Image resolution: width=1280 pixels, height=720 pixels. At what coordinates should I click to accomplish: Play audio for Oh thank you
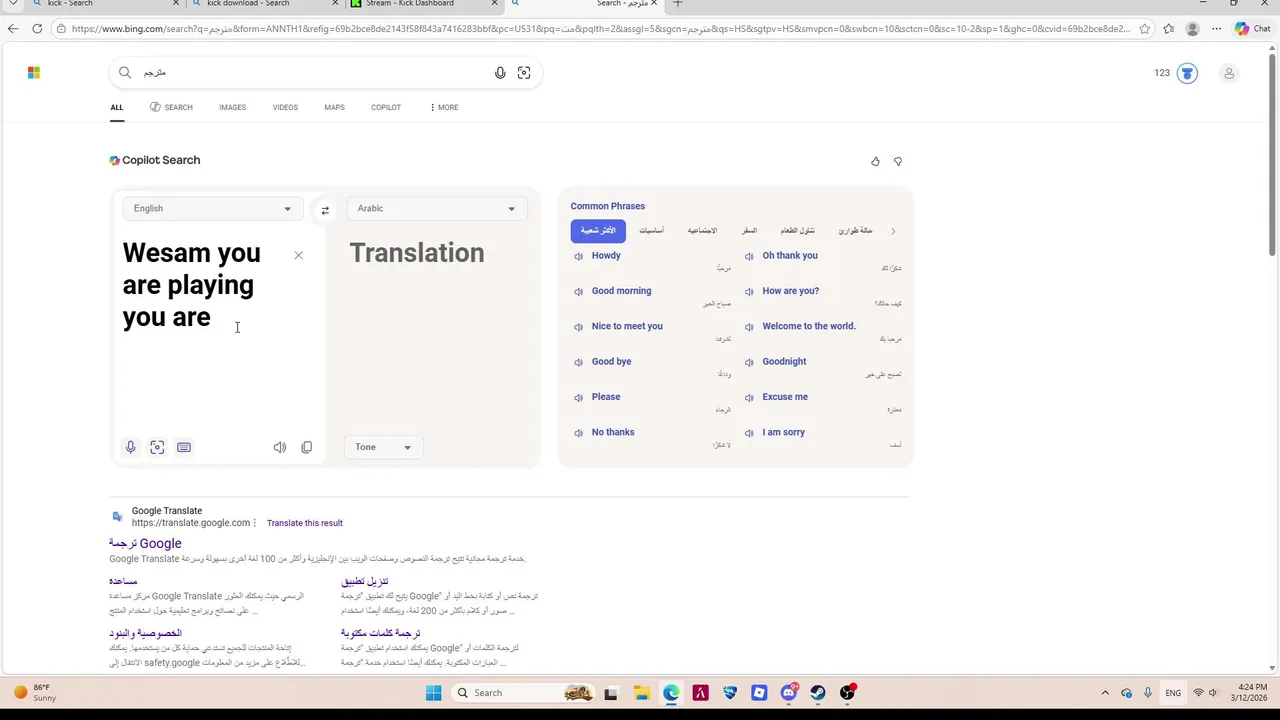click(x=749, y=256)
